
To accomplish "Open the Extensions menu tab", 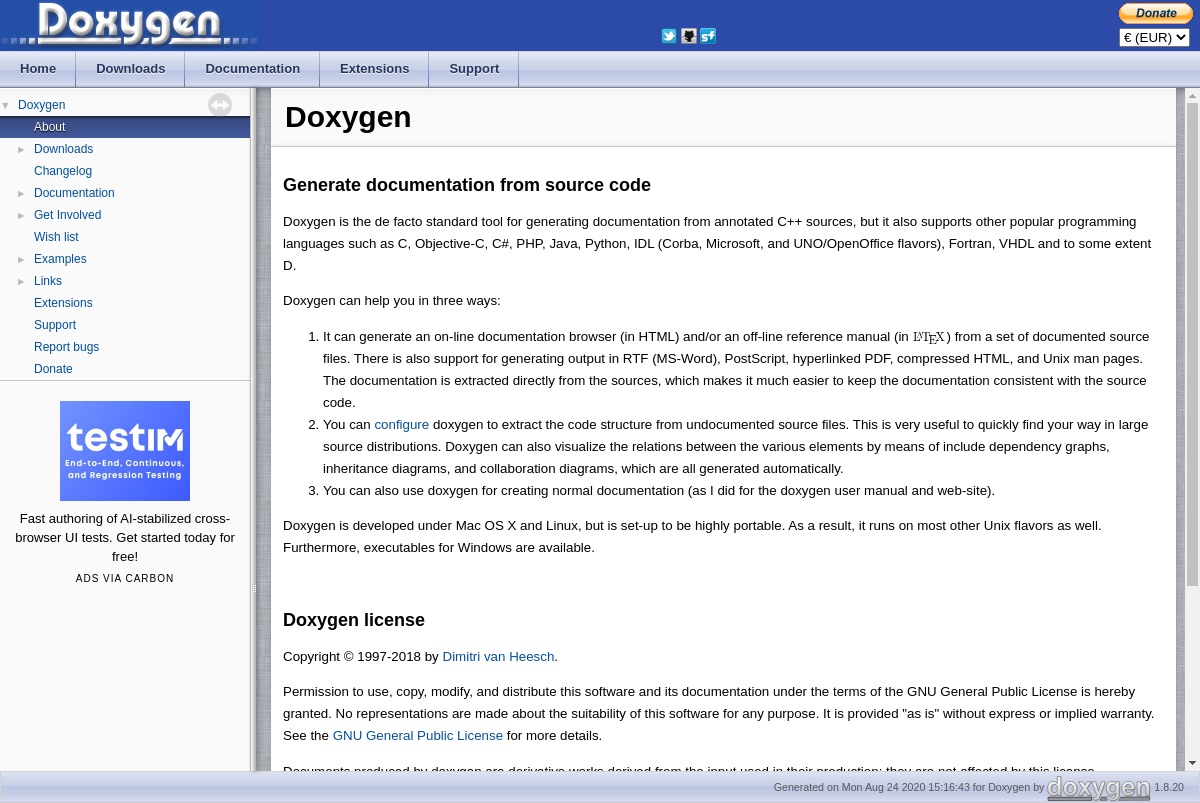I will (374, 69).
